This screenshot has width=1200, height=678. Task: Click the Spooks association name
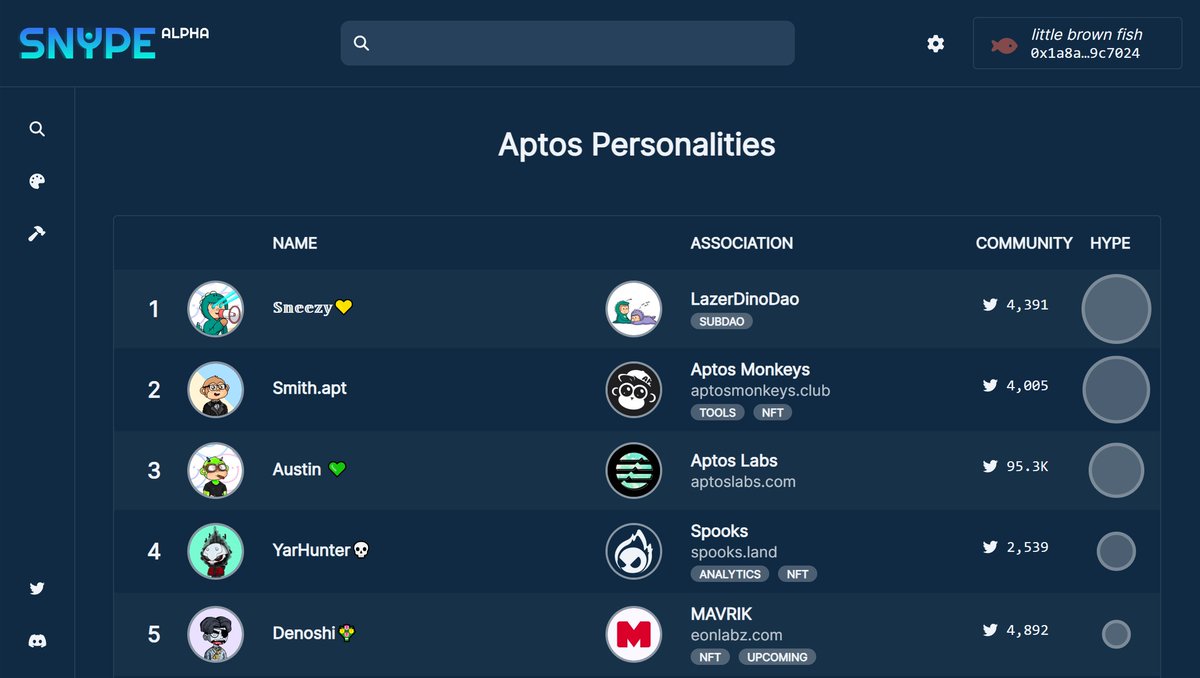pos(719,531)
